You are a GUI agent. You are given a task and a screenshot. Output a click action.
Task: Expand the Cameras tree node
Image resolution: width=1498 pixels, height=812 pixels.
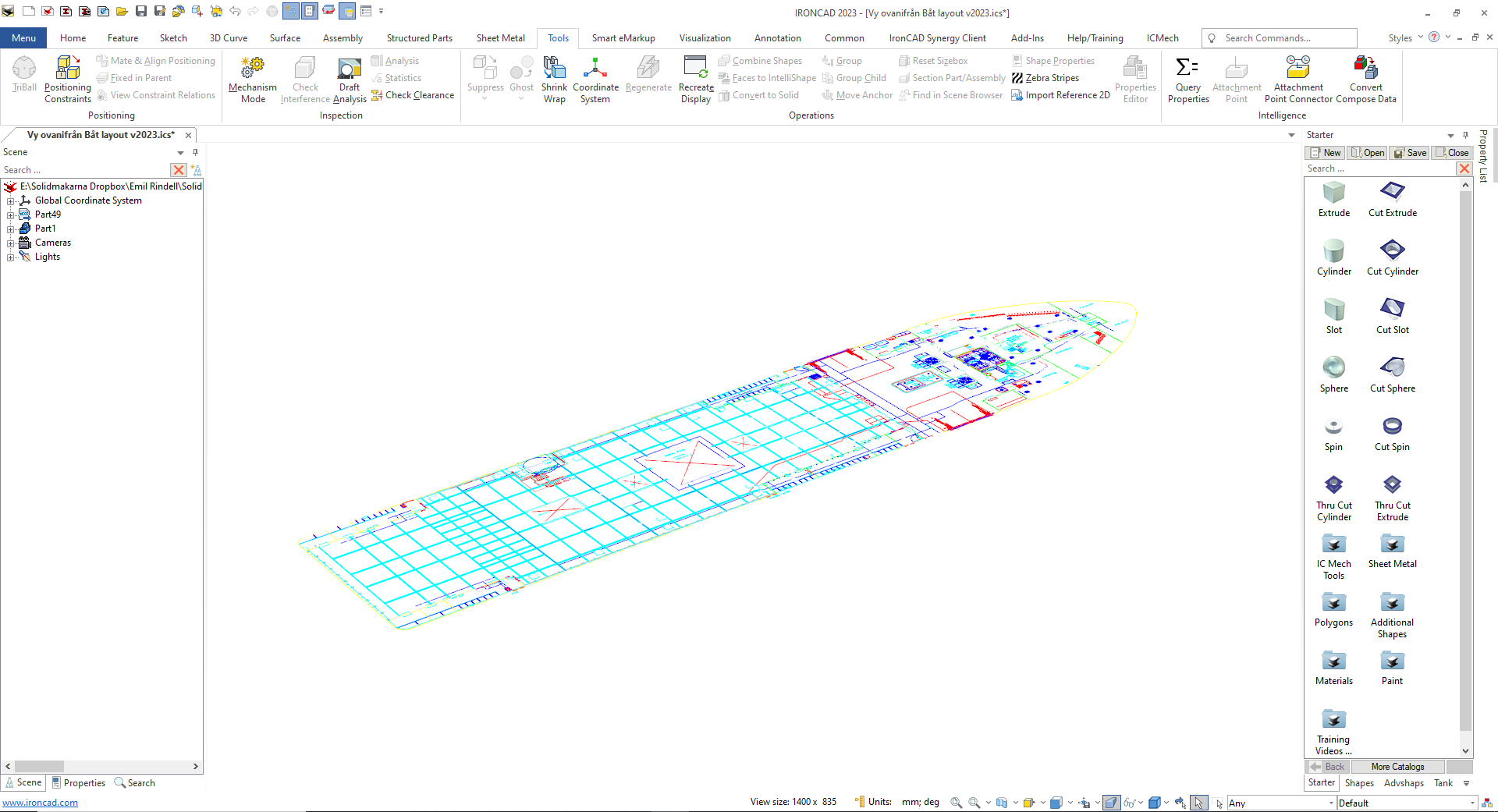(x=11, y=243)
